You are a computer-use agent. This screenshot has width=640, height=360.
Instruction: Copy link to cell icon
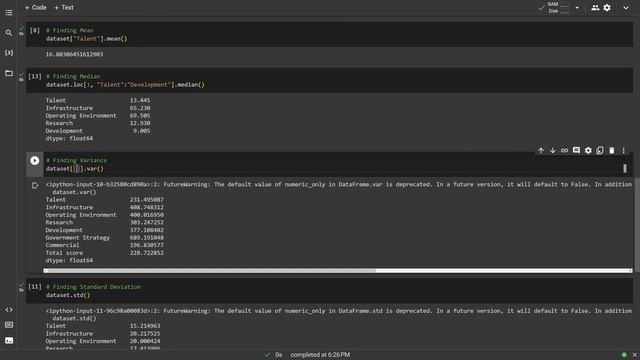click(564, 151)
